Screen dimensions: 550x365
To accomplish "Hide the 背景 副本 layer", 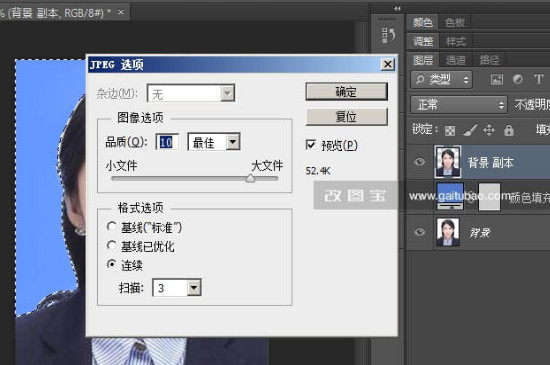I will [x=420, y=162].
